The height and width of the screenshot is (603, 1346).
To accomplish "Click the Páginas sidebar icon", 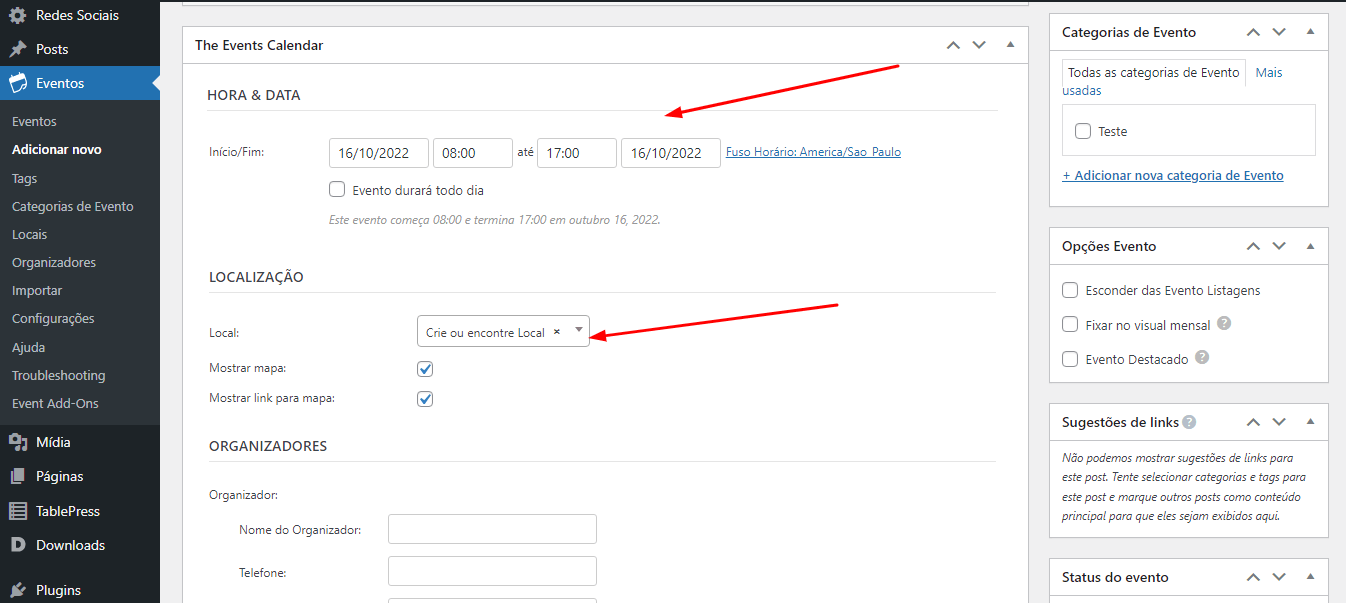I will point(18,476).
